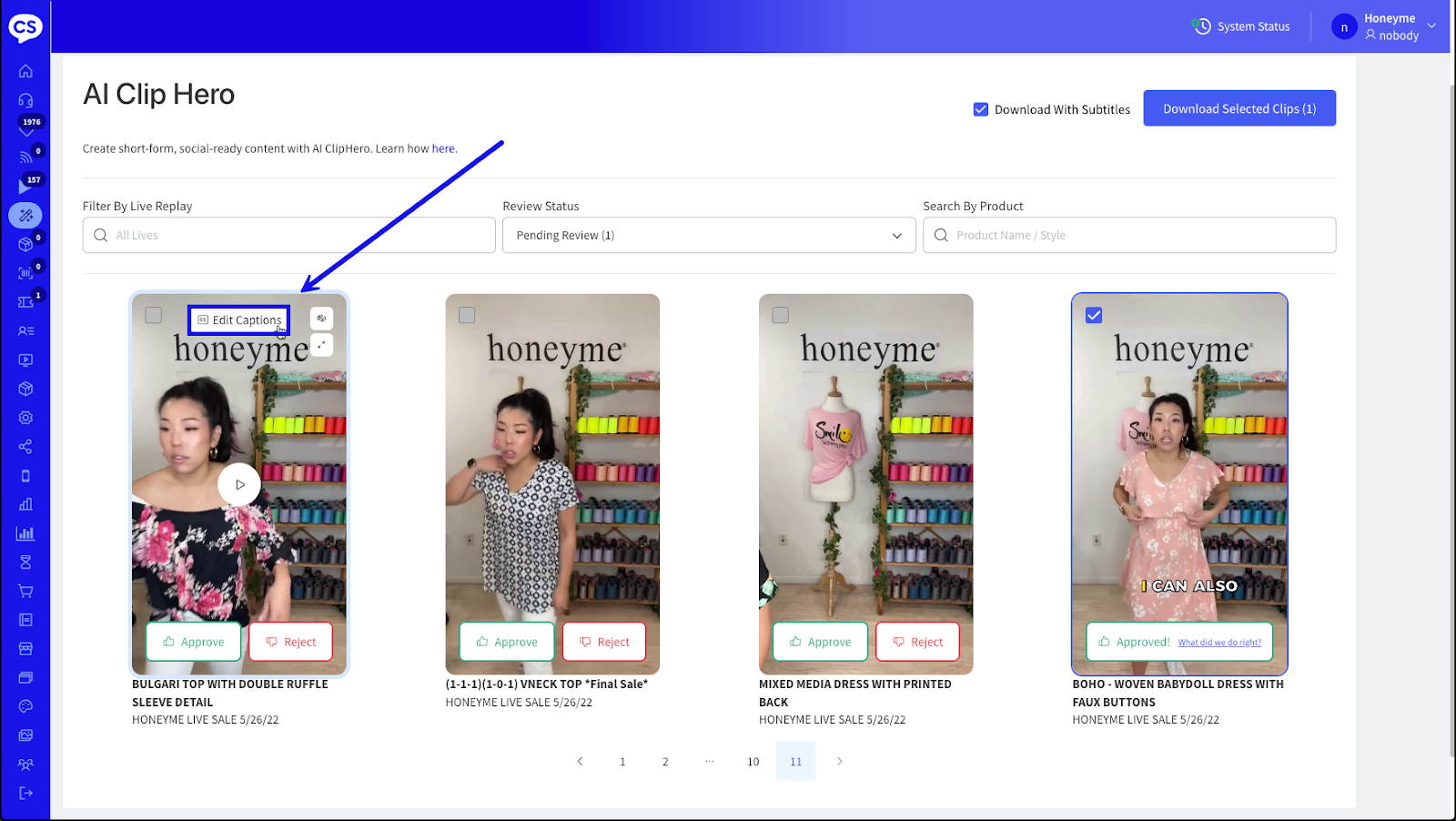Expand the Honeyme account menu chevron
1456x821 pixels.
coord(1431,25)
